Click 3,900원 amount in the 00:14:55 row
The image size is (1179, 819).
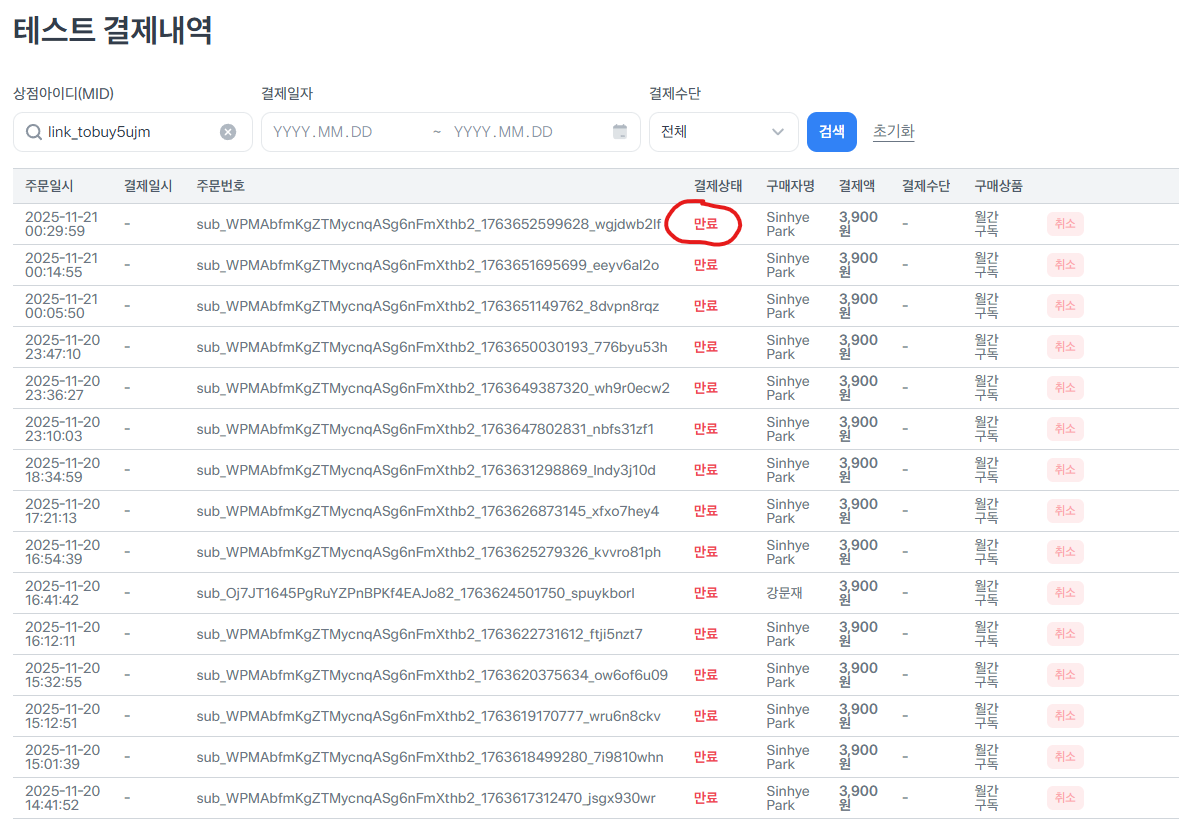tap(858, 265)
